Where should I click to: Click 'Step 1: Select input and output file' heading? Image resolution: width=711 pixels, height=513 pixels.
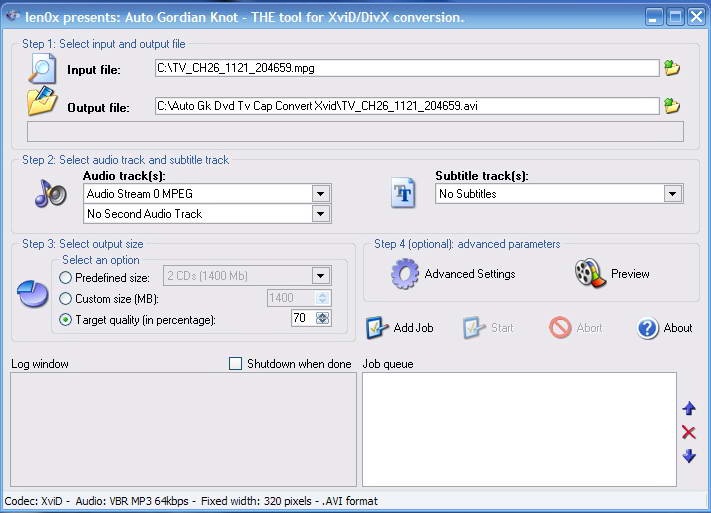[x=104, y=44]
